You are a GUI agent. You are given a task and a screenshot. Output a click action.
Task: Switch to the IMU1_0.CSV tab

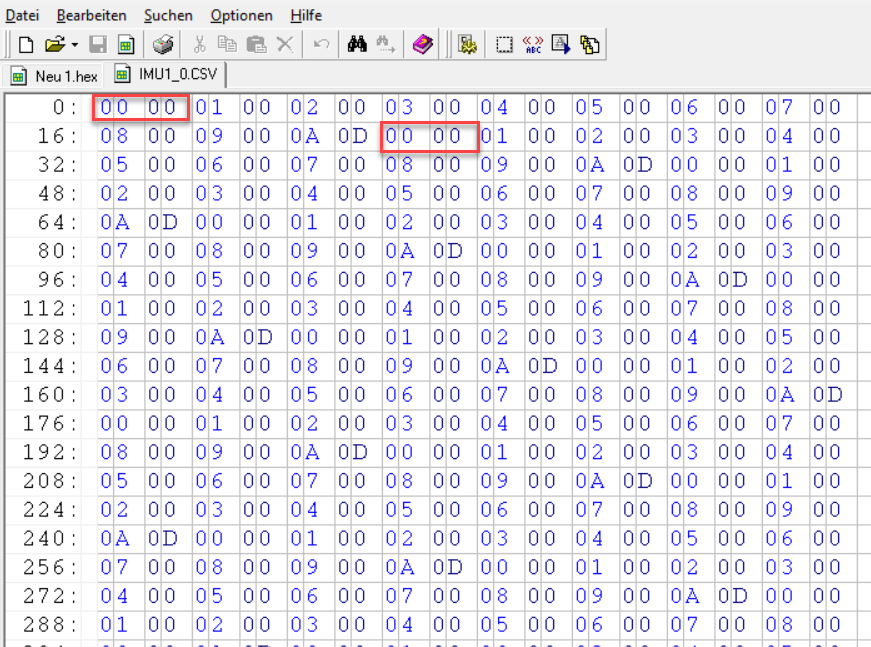click(166, 74)
